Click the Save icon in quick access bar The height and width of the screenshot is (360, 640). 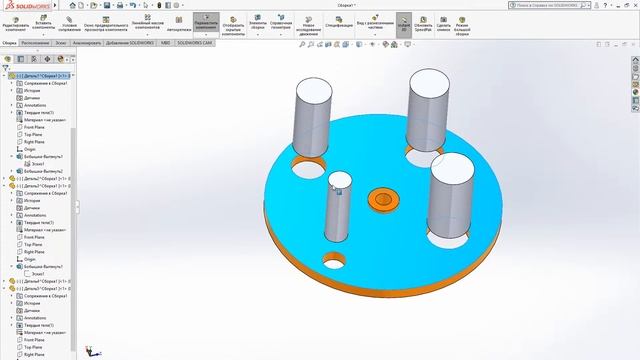click(x=107, y=5)
